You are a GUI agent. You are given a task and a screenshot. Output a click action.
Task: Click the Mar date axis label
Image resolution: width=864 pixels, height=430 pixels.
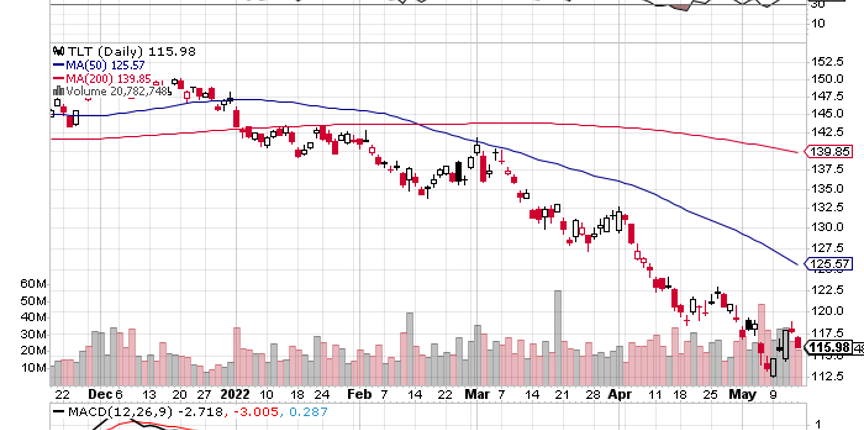click(x=477, y=395)
